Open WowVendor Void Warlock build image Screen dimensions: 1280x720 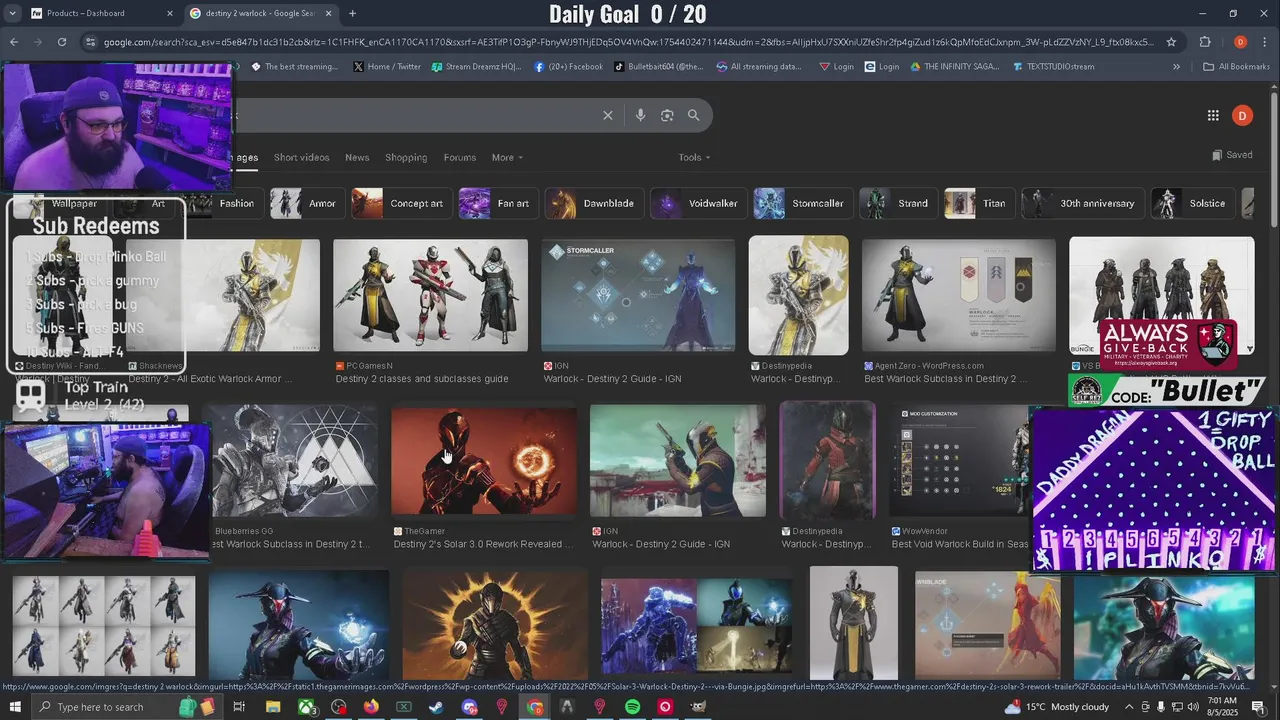(x=960, y=462)
